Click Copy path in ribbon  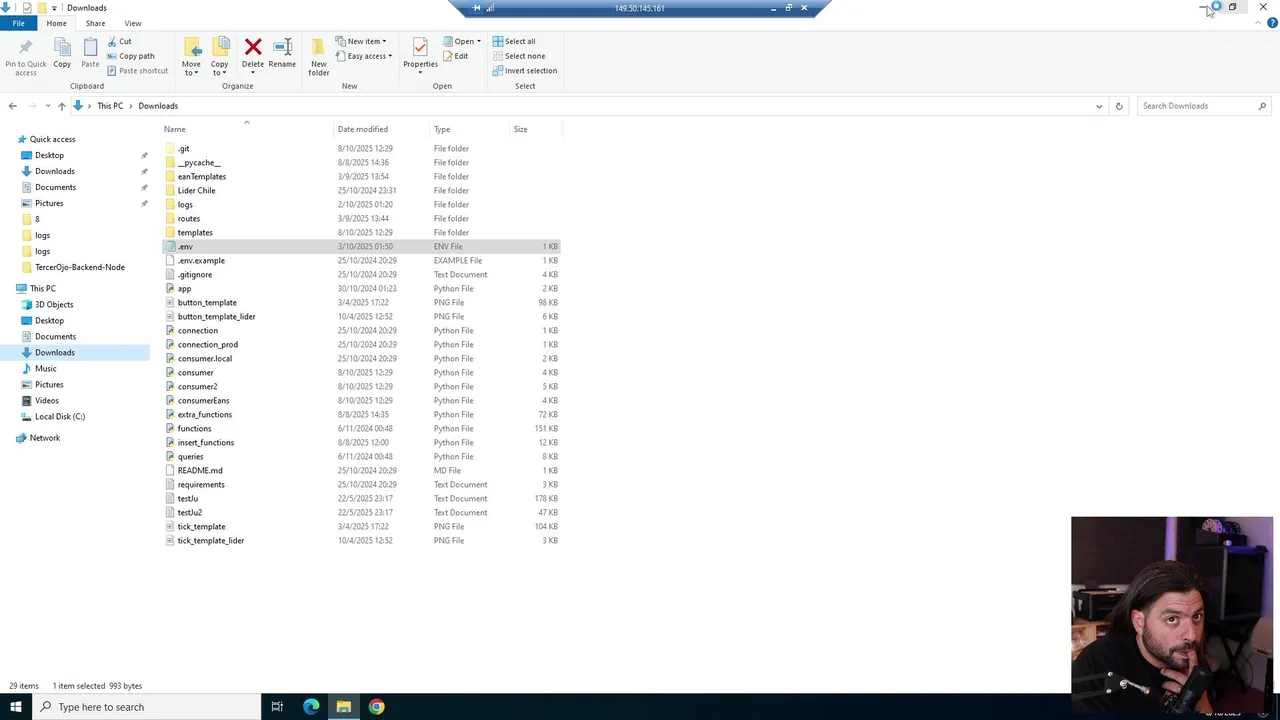[x=130, y=56]
